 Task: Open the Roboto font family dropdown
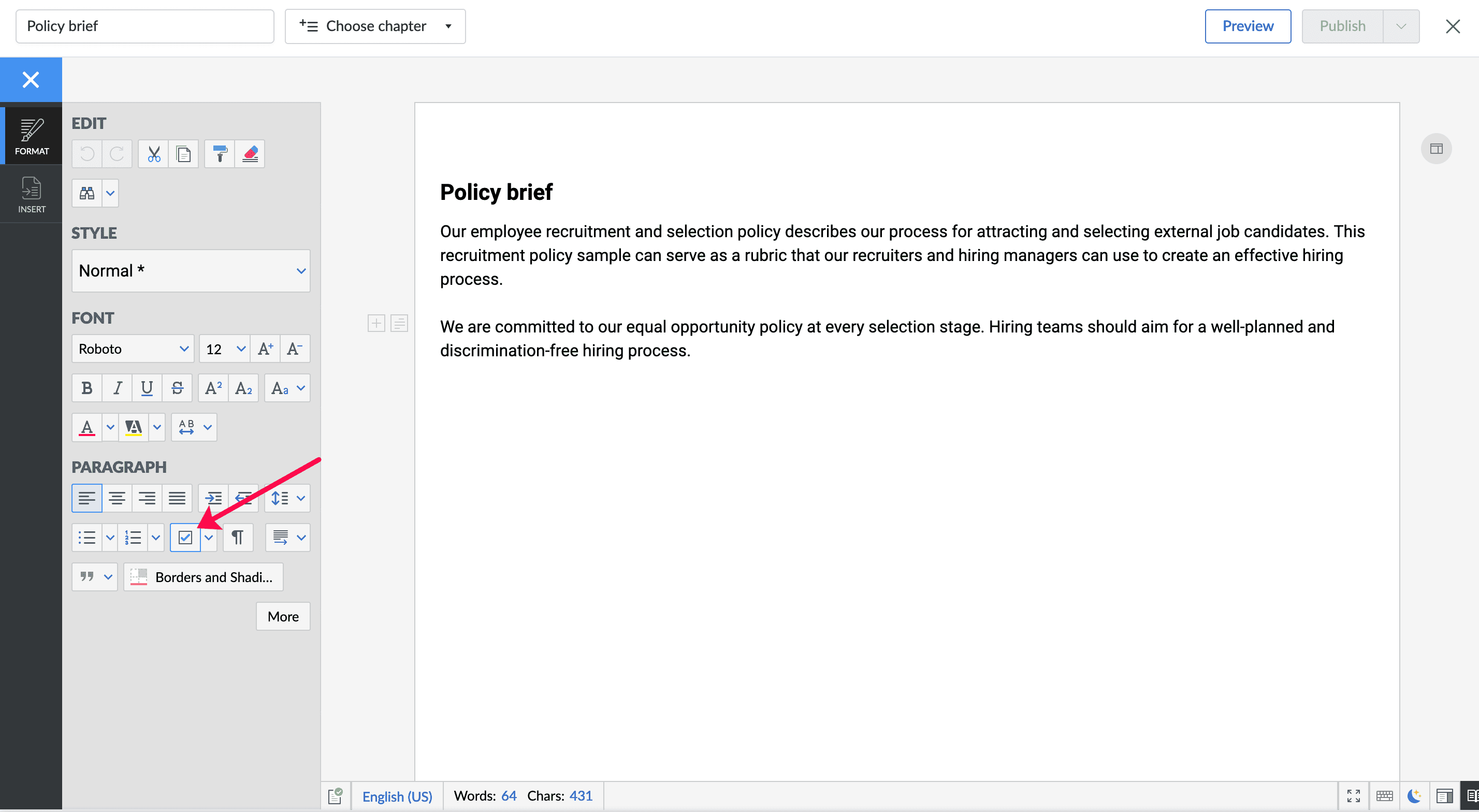(x=133, y=349)
